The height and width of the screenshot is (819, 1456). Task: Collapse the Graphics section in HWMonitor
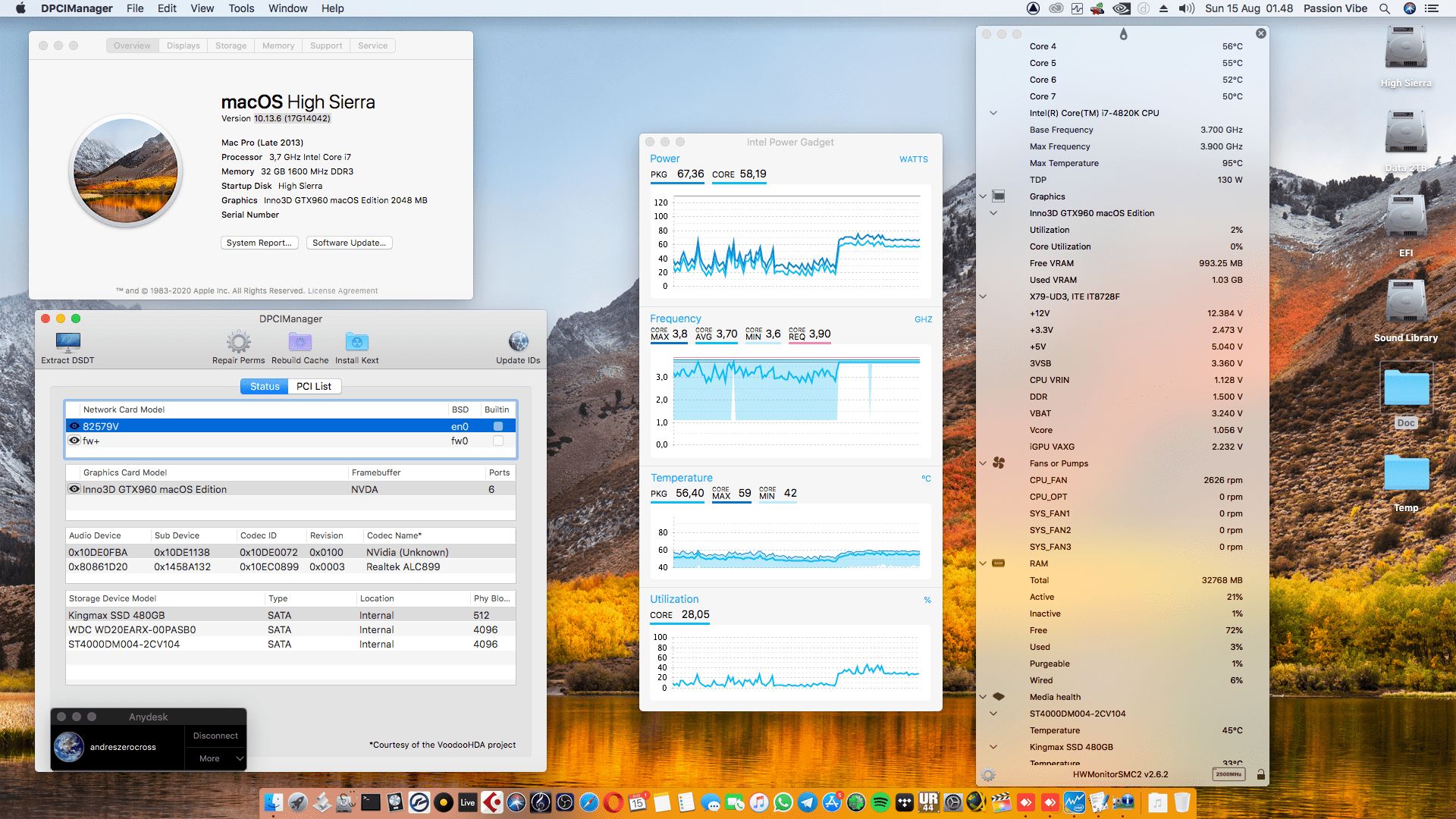pos(983,196)
